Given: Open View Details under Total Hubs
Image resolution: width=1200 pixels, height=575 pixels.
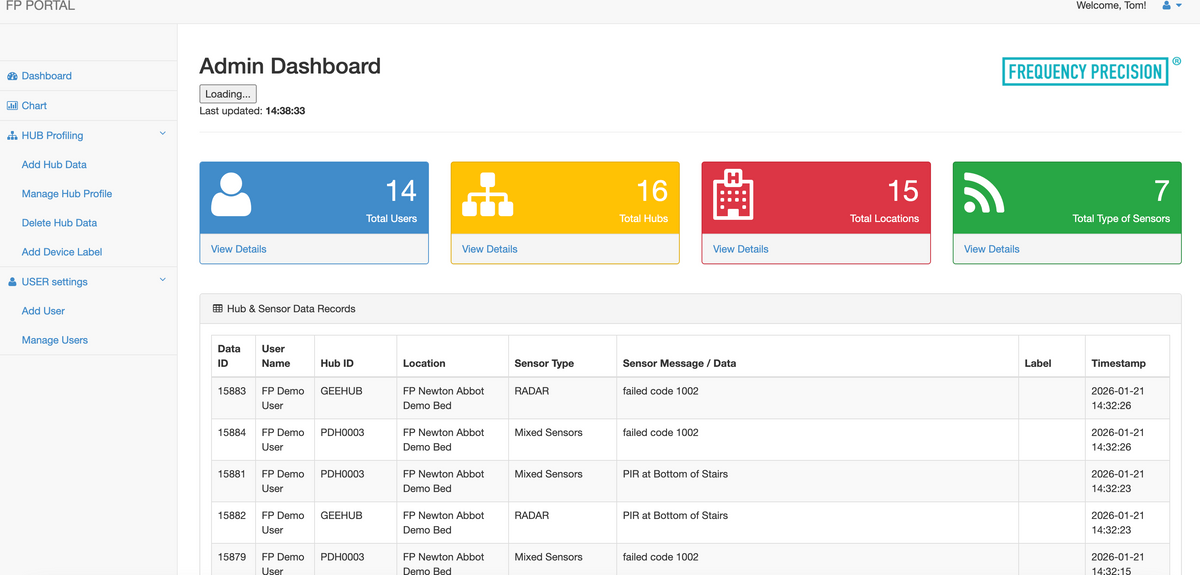Looking at the screenshot, I should click(x=490, y=249).
